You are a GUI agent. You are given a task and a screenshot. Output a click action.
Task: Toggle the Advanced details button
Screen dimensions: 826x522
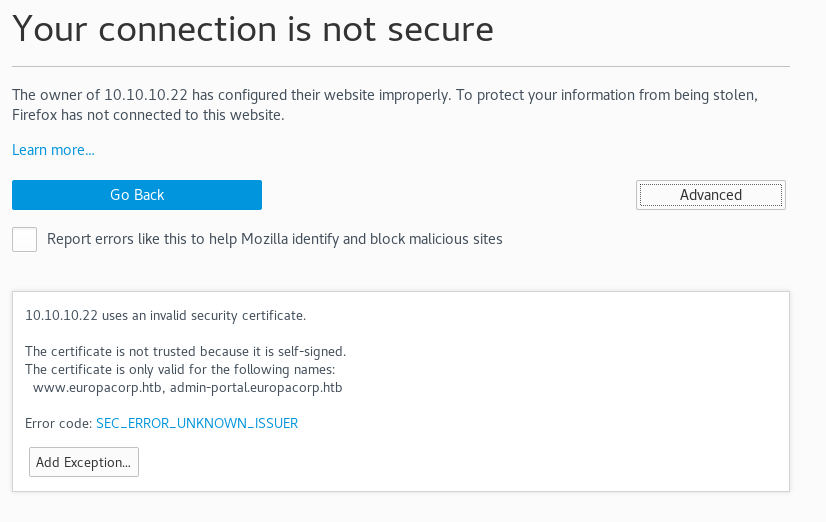[x=710, y=195]
